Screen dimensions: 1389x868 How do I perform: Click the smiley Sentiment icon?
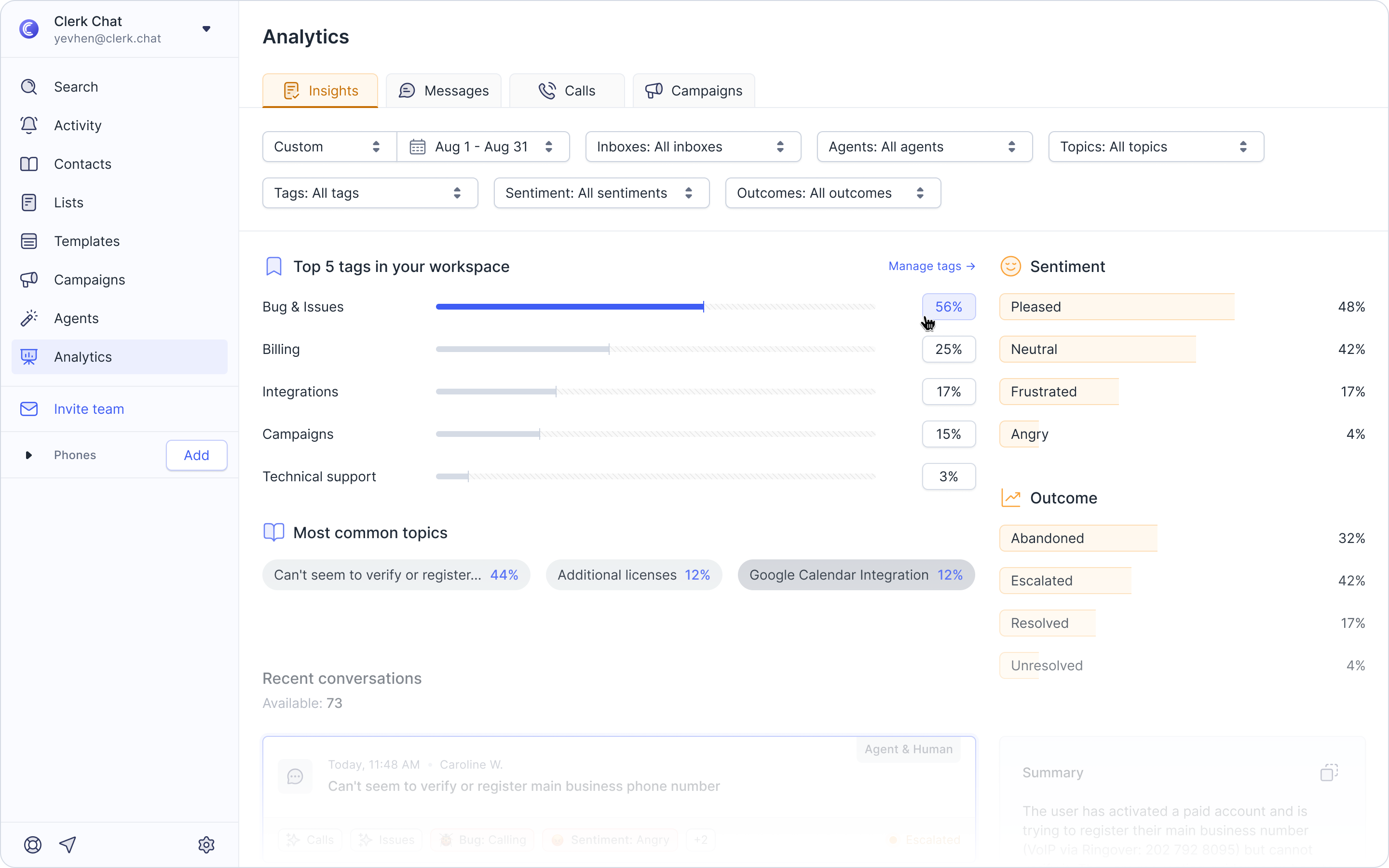coord(1011,266)
